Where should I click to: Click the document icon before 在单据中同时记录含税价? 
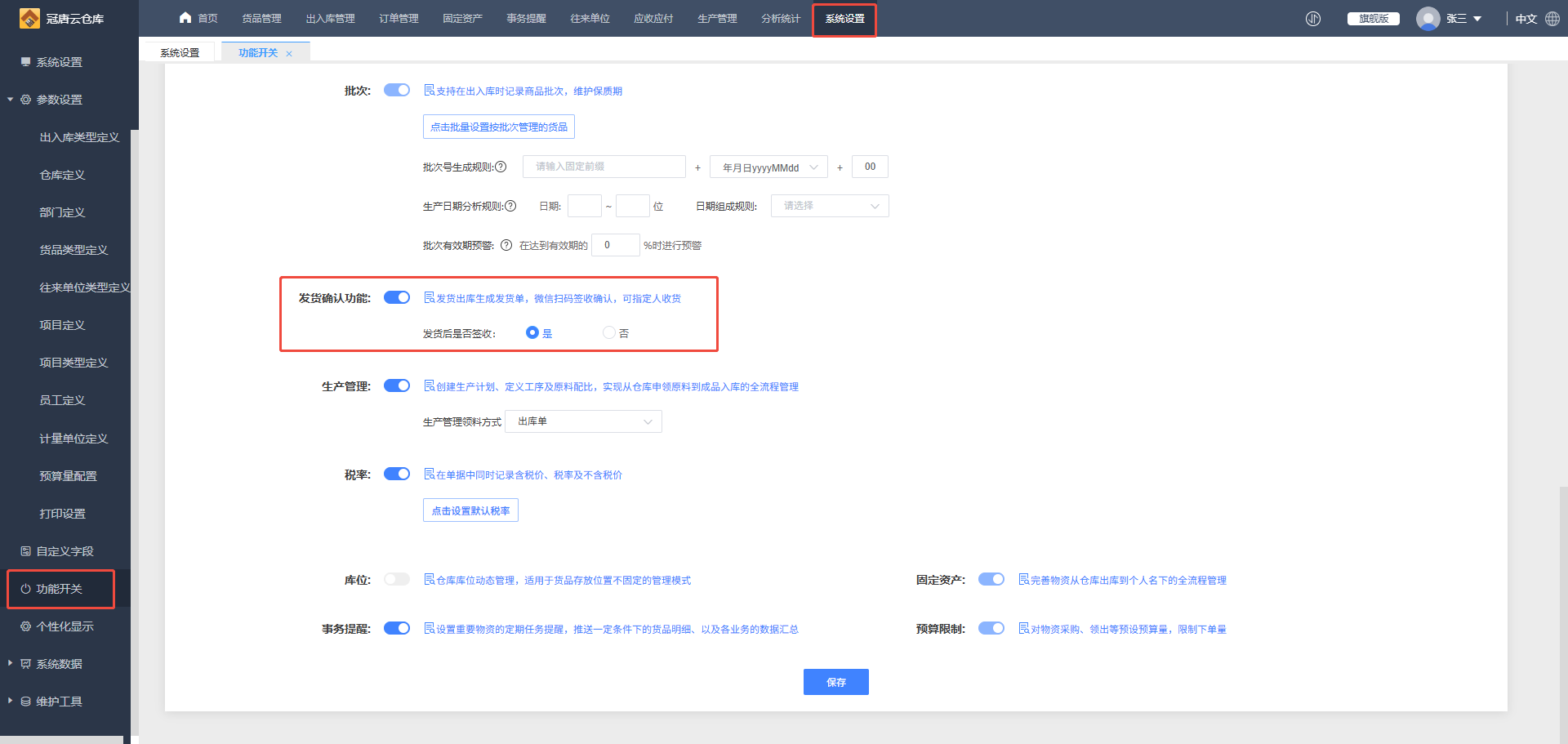429,474
